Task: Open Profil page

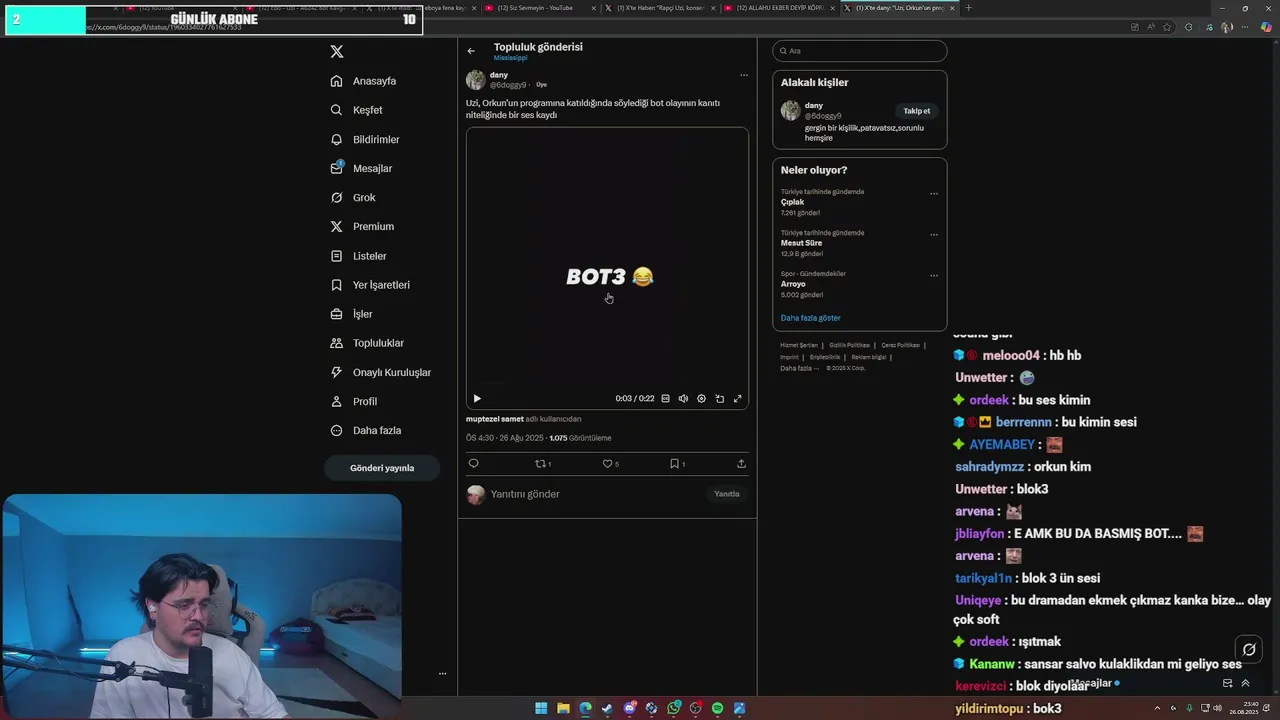Action: (353, 401)
